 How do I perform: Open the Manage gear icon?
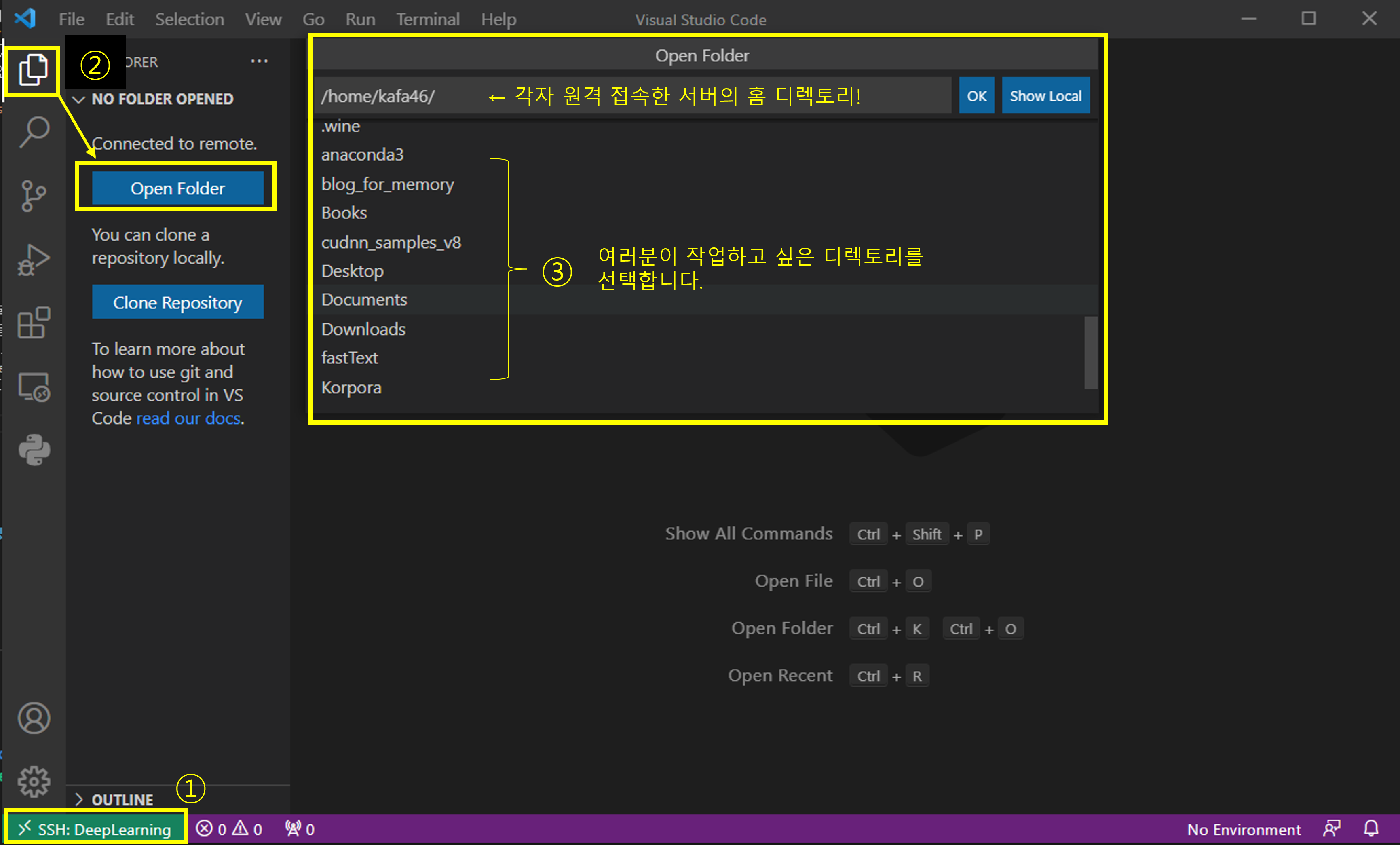click(34, 782)
